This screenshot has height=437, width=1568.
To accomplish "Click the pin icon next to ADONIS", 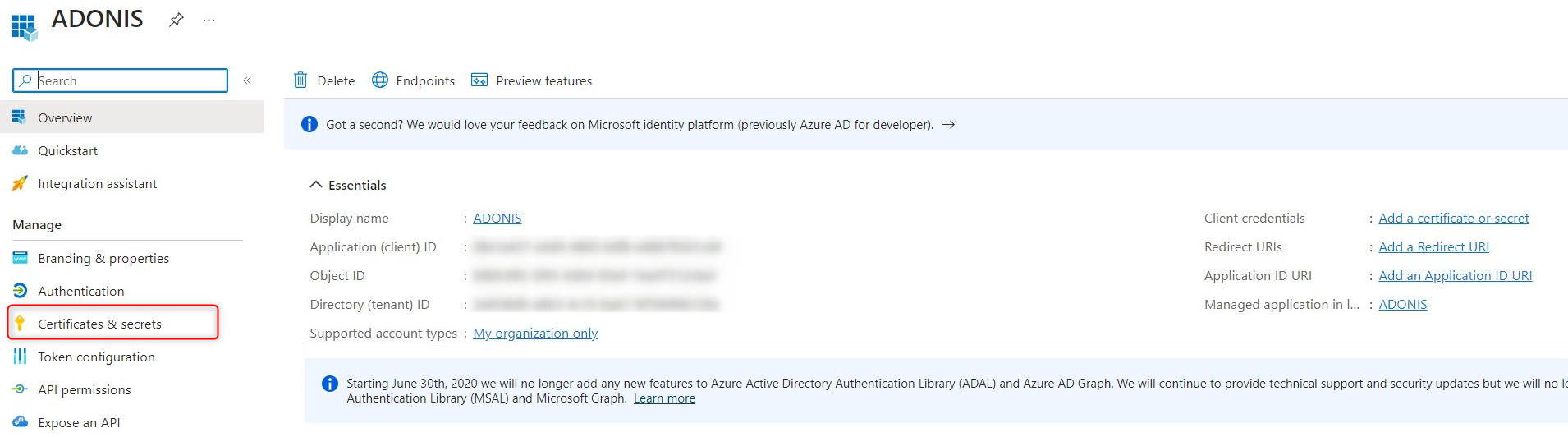I will 176,20.
